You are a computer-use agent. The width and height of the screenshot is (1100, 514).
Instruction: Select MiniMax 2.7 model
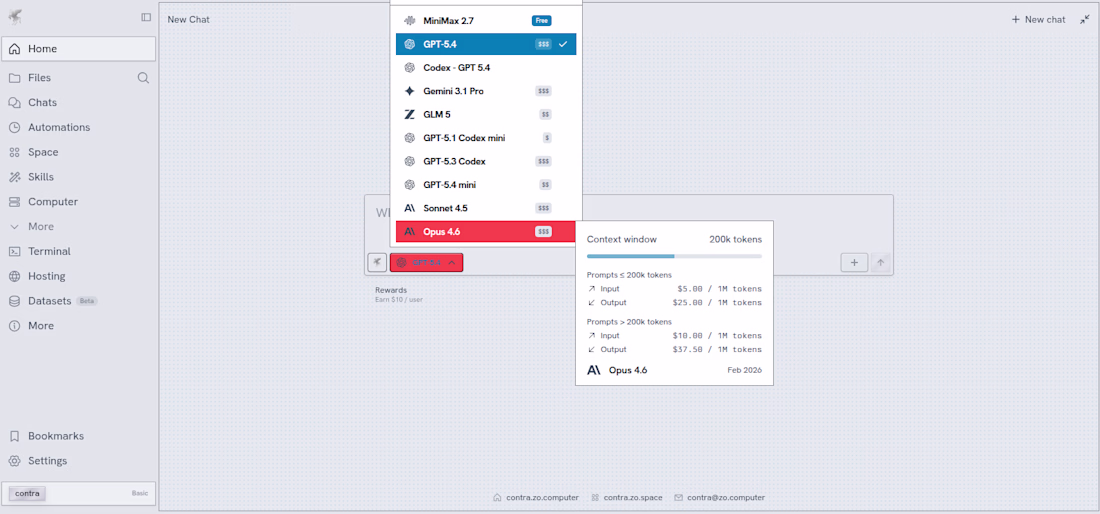coord(486,21)
